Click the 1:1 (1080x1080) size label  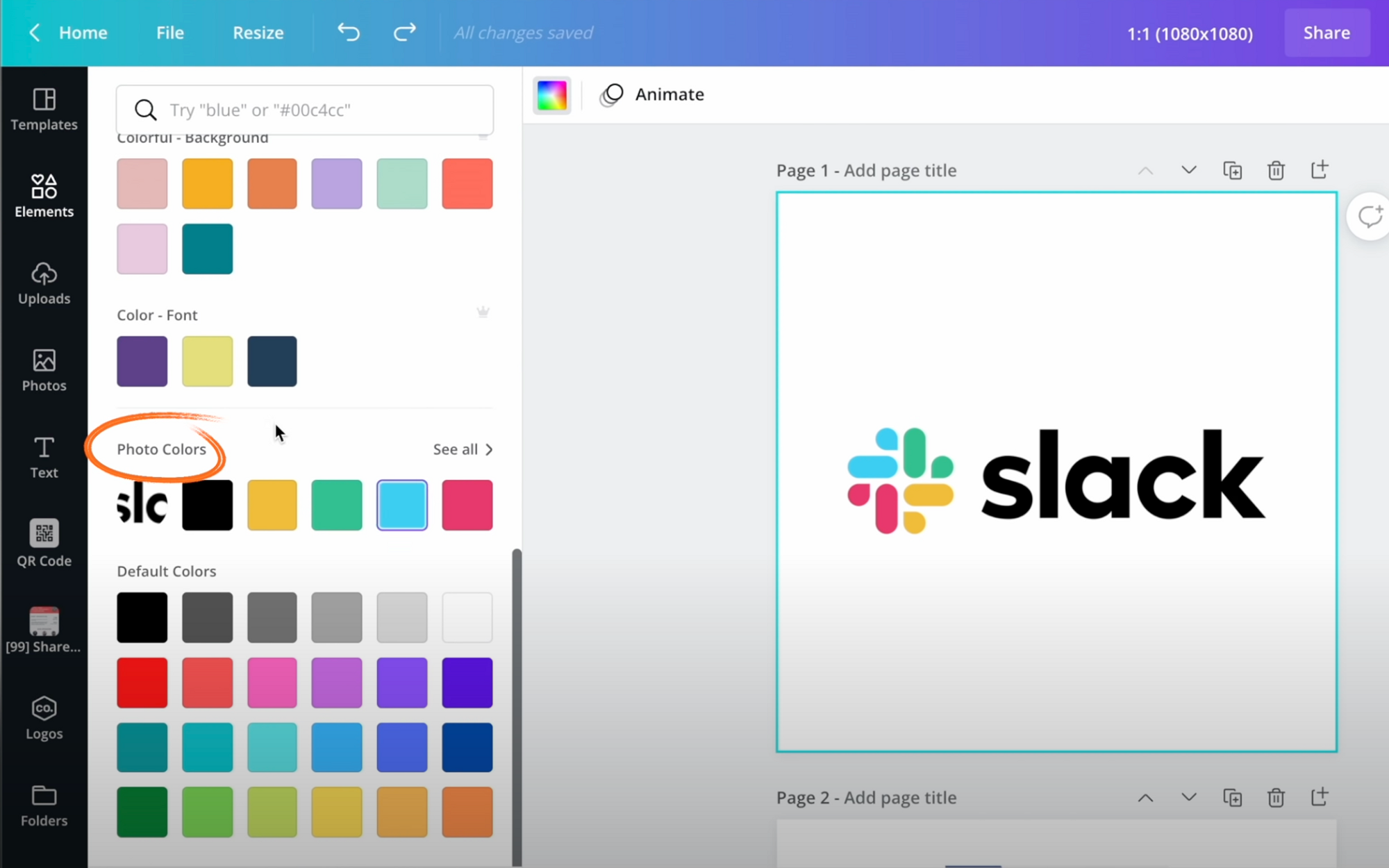tap(1190, 33)
